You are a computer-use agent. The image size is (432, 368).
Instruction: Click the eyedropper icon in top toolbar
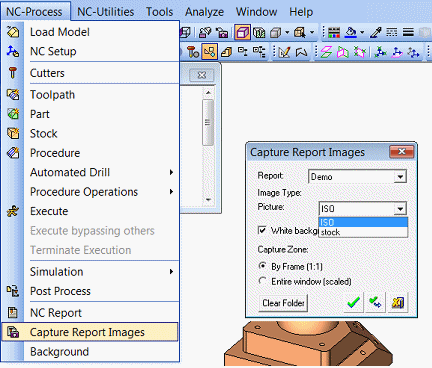376,32
